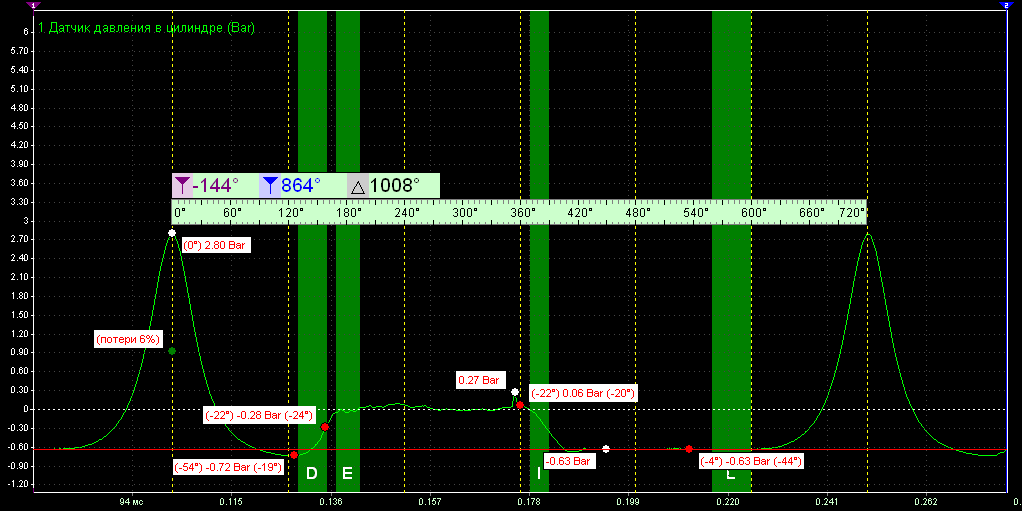
Task: Click the dark green losses point below peak
Action: point(172,351)
